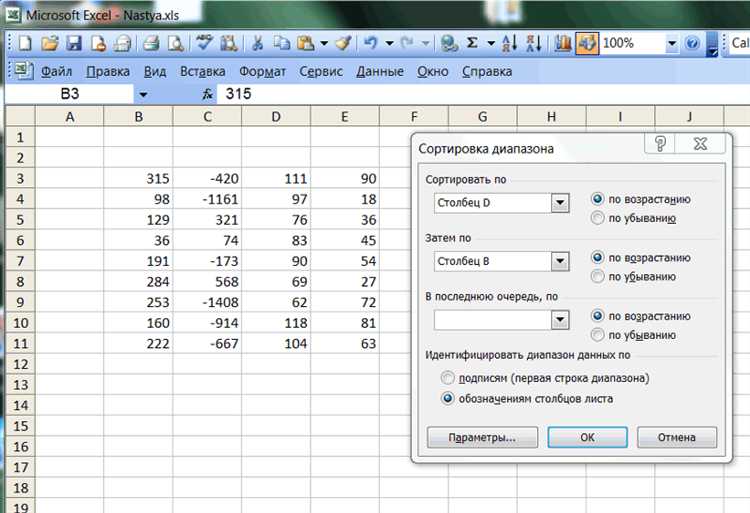The height and width of the screenshot is (513, 750).
Task: Select descending order for Столбец B sort
Action: (597, 277)
